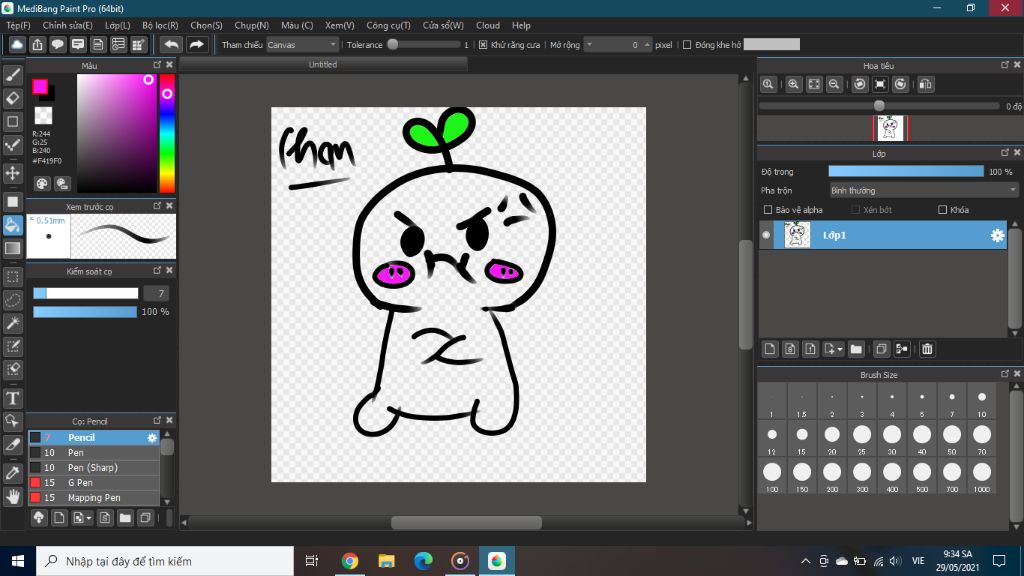The image size is (1024, 576).
Task: Select the Brush tool in left toolbar
Action: 13,75
